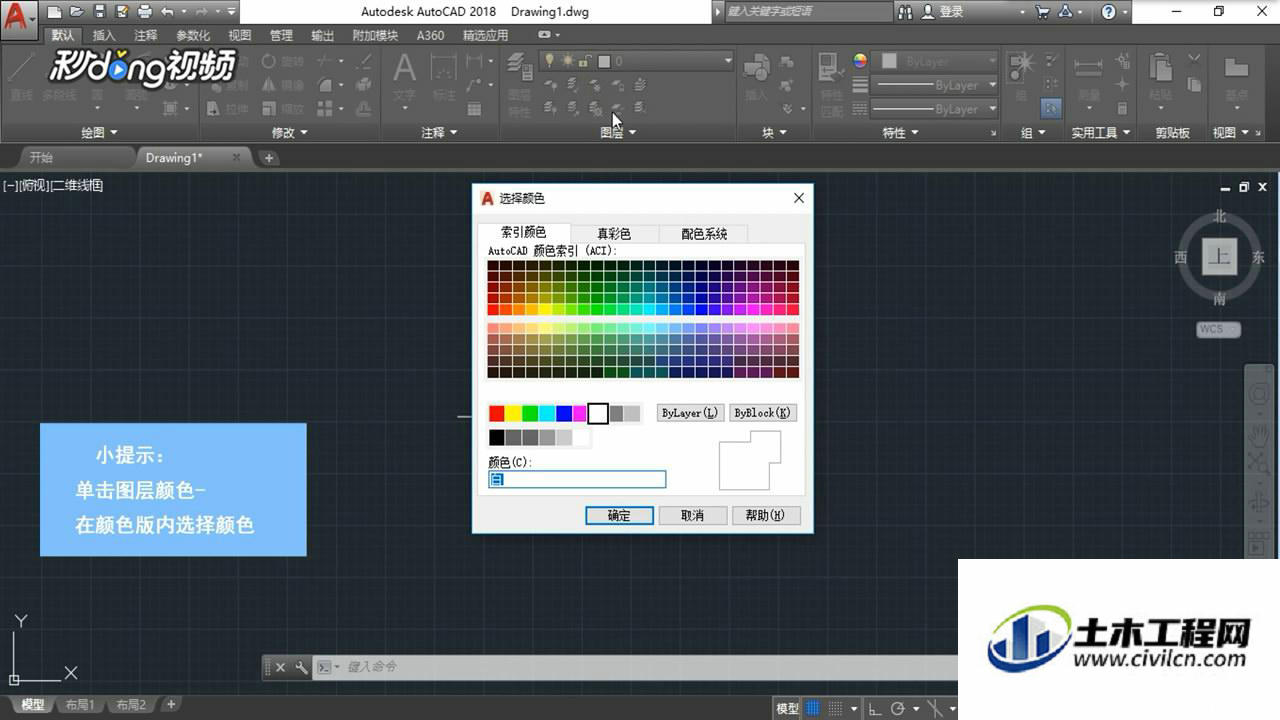Click the Pan hand icon in navigation bar

[1258, 434]
